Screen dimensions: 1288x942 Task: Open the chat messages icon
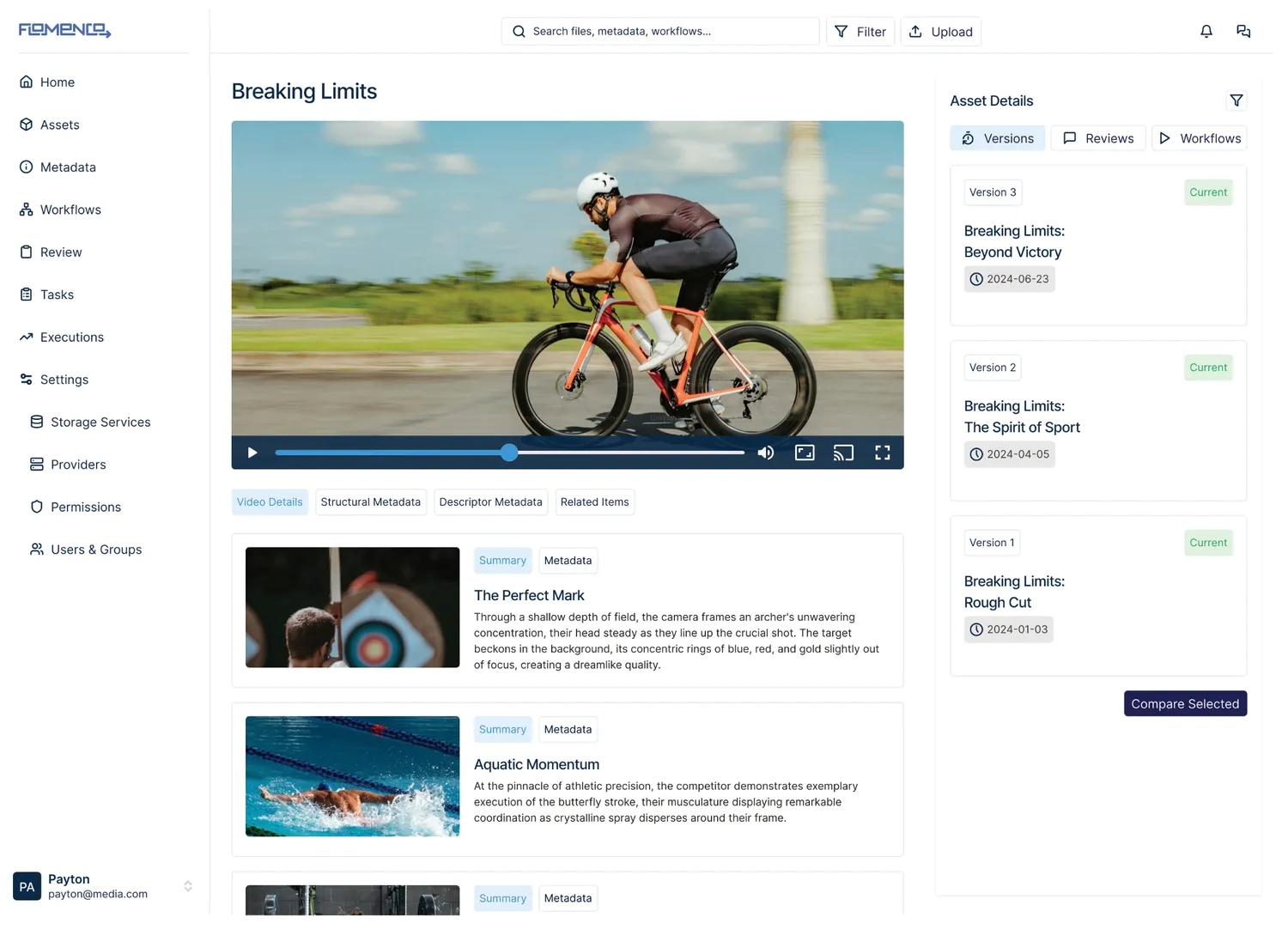(1243, 32)
